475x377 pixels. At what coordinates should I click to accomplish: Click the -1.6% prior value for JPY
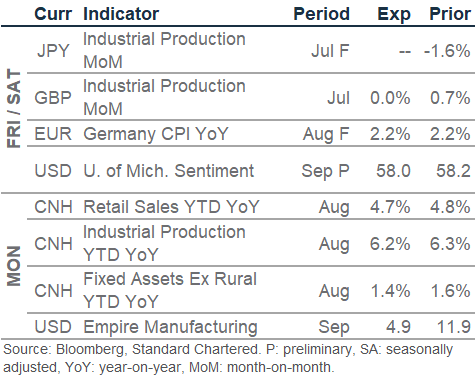tap(447, 51)
